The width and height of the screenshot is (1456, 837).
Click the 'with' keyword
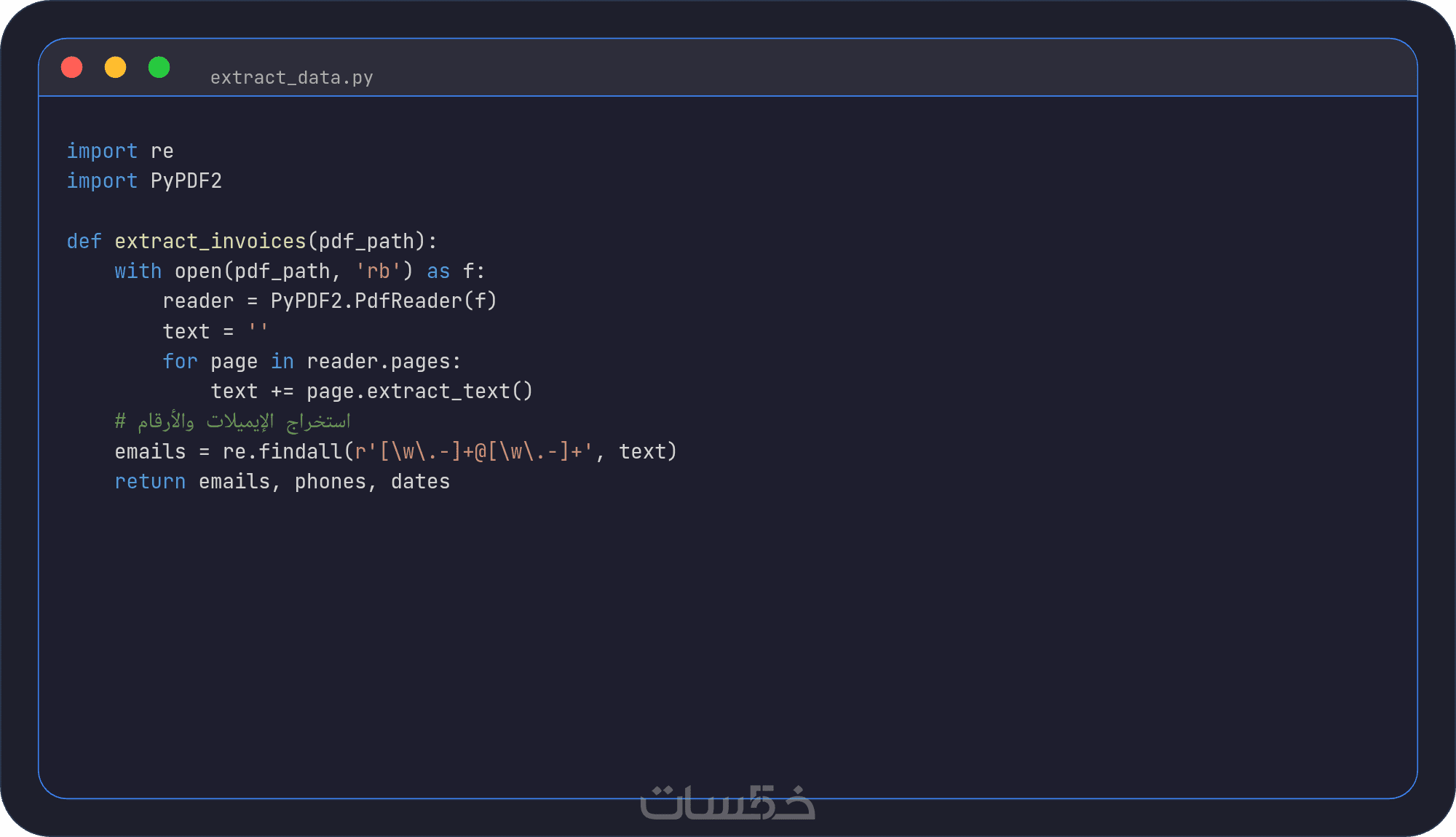[138, 271]
